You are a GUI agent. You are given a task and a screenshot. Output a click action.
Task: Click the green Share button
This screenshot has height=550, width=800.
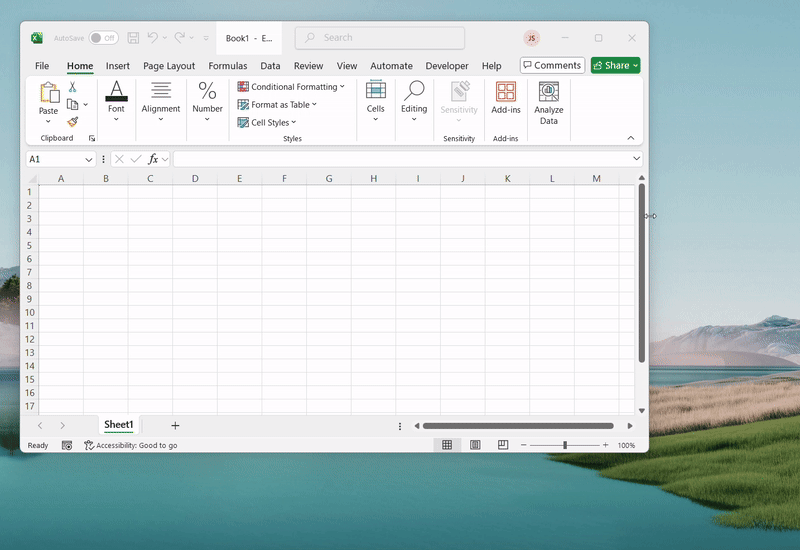pyautogui.click(x=615, y=65)
